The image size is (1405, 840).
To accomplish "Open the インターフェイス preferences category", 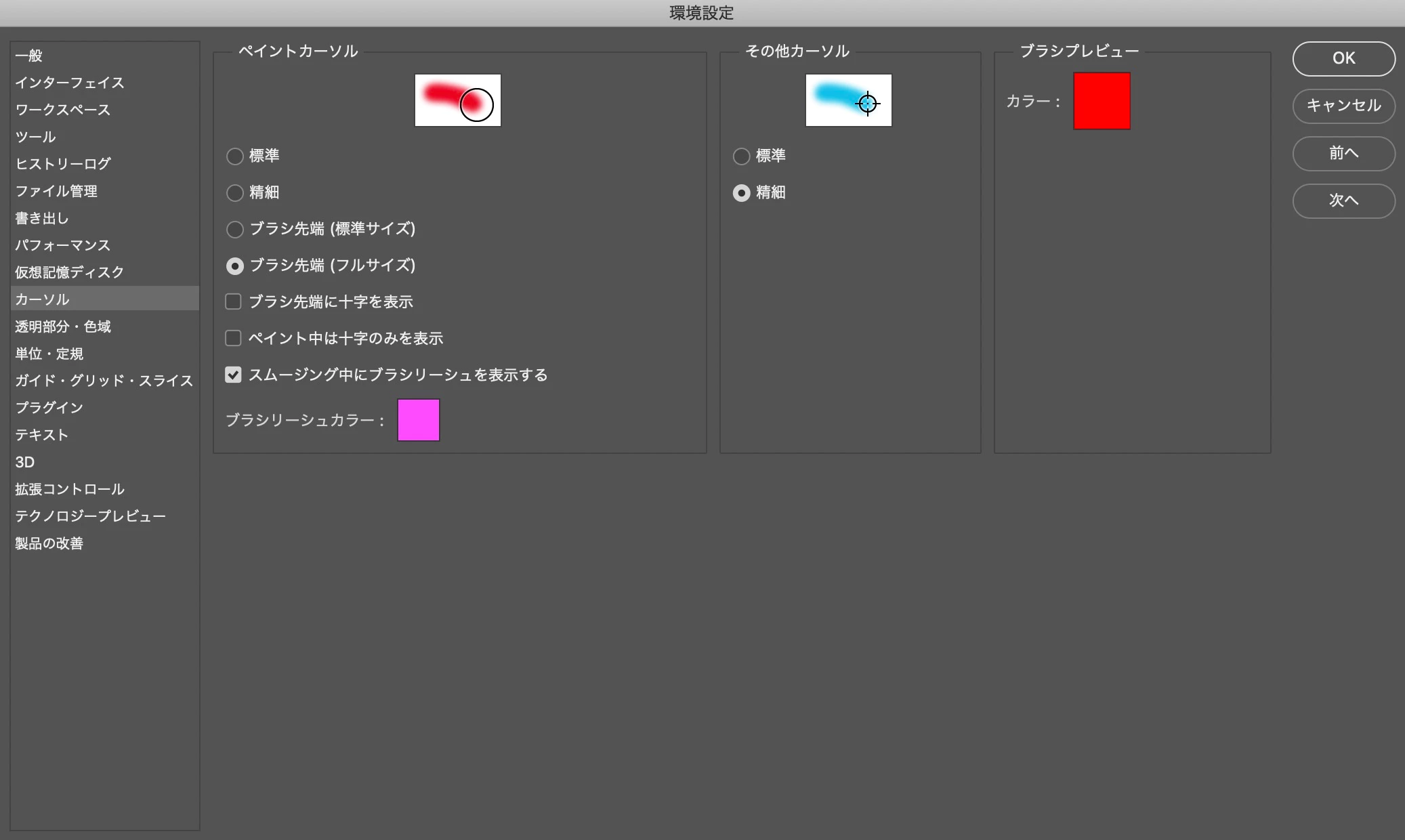I will click(70, 83).
